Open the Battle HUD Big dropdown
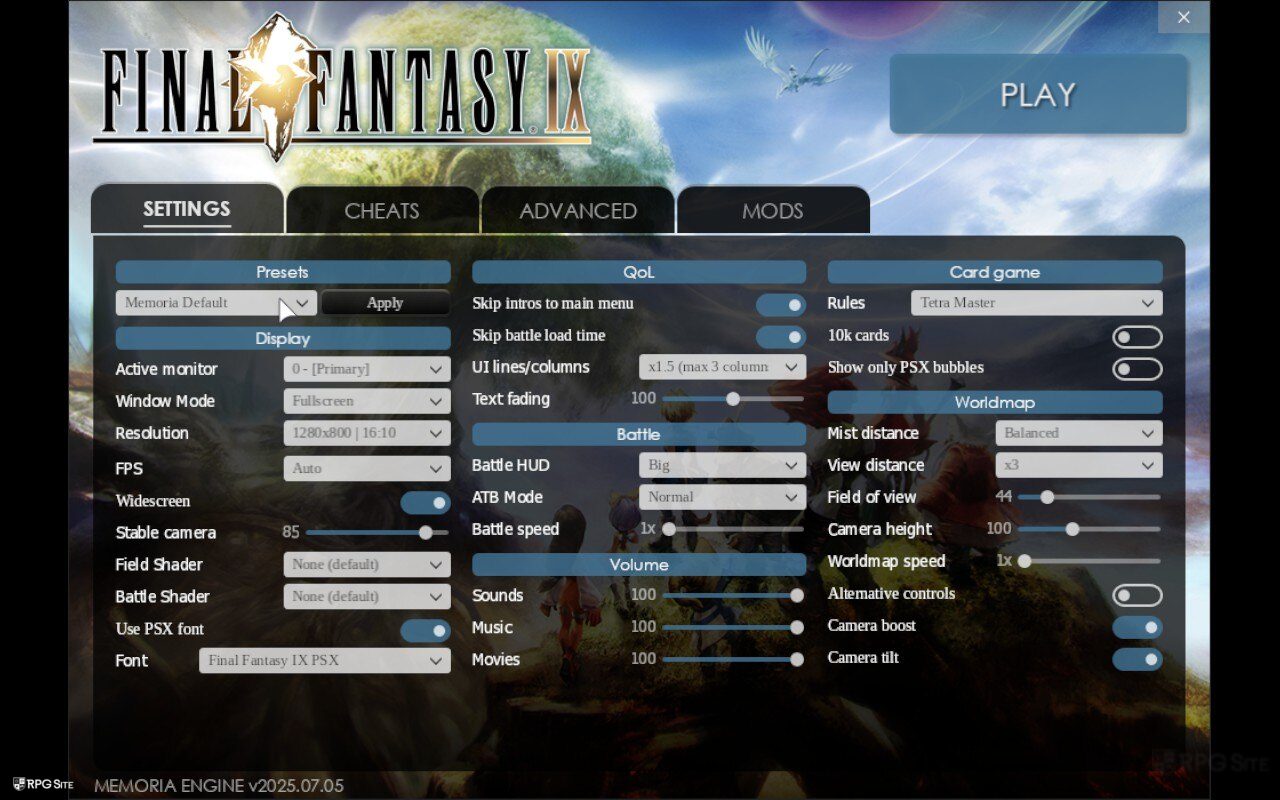 tap(722, 465)
